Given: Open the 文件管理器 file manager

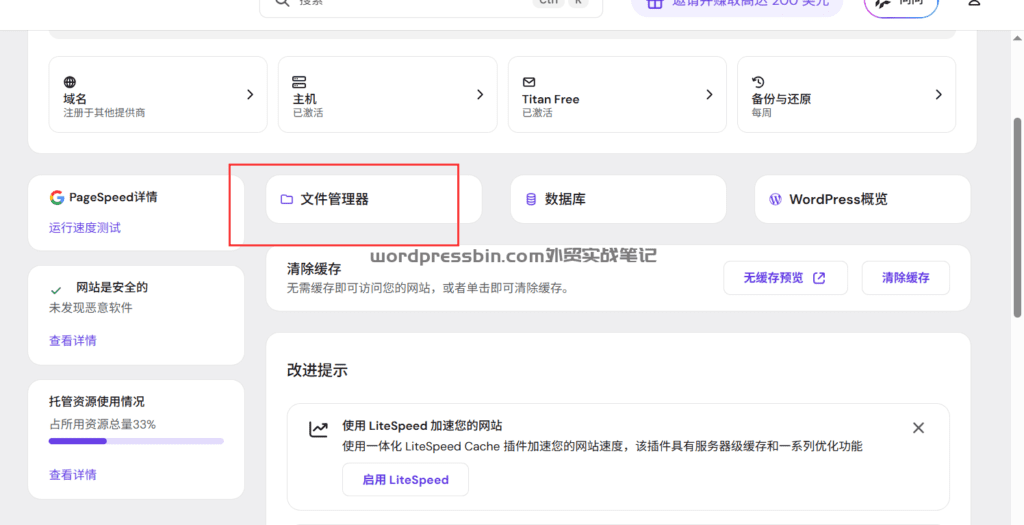Looking at the screenshot, I should click(x=374, y=199).
